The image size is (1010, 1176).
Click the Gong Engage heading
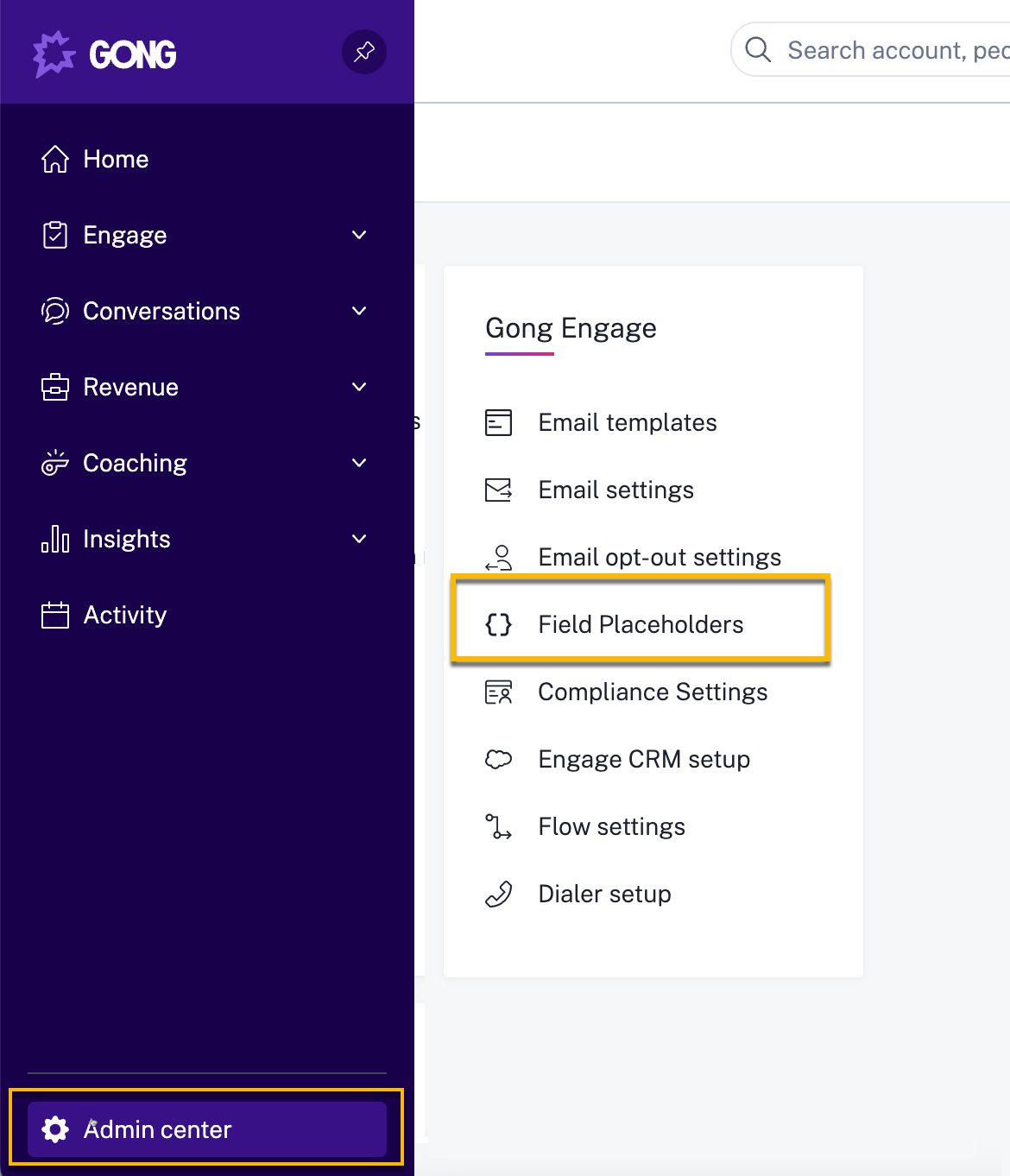click(x=571, y=328)
